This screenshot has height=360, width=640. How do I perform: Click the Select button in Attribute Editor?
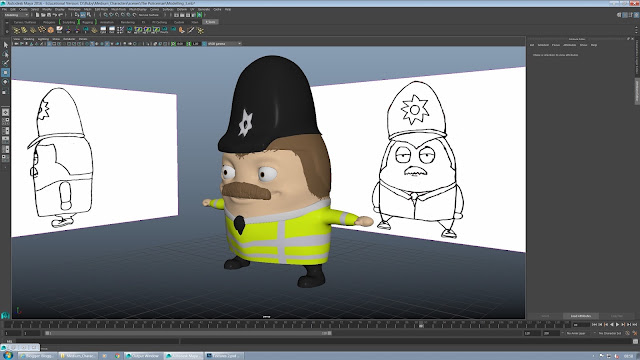click(x=545, y=316)
